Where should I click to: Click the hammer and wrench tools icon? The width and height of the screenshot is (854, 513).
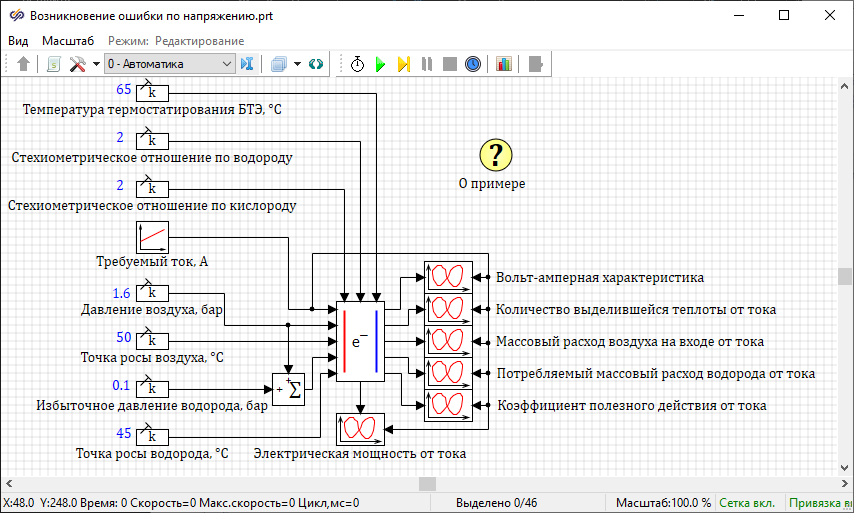(78, 64)
